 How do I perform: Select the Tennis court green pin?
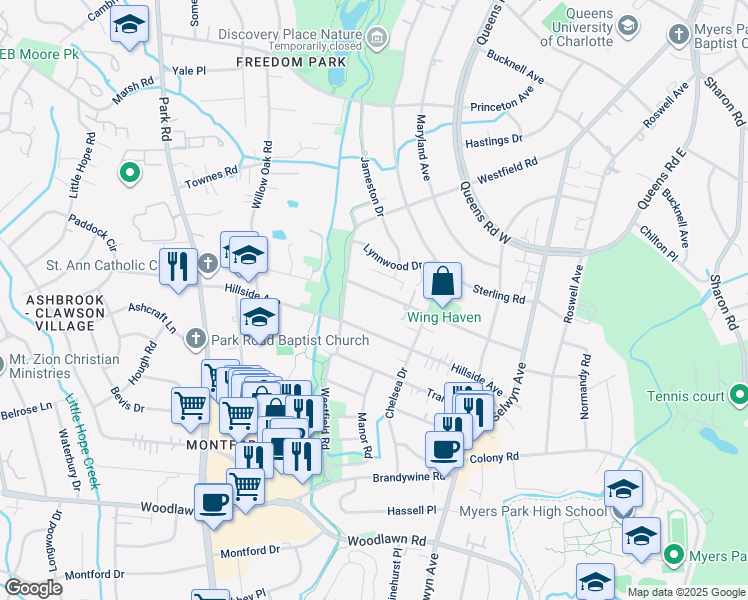(x=739, y=395)
